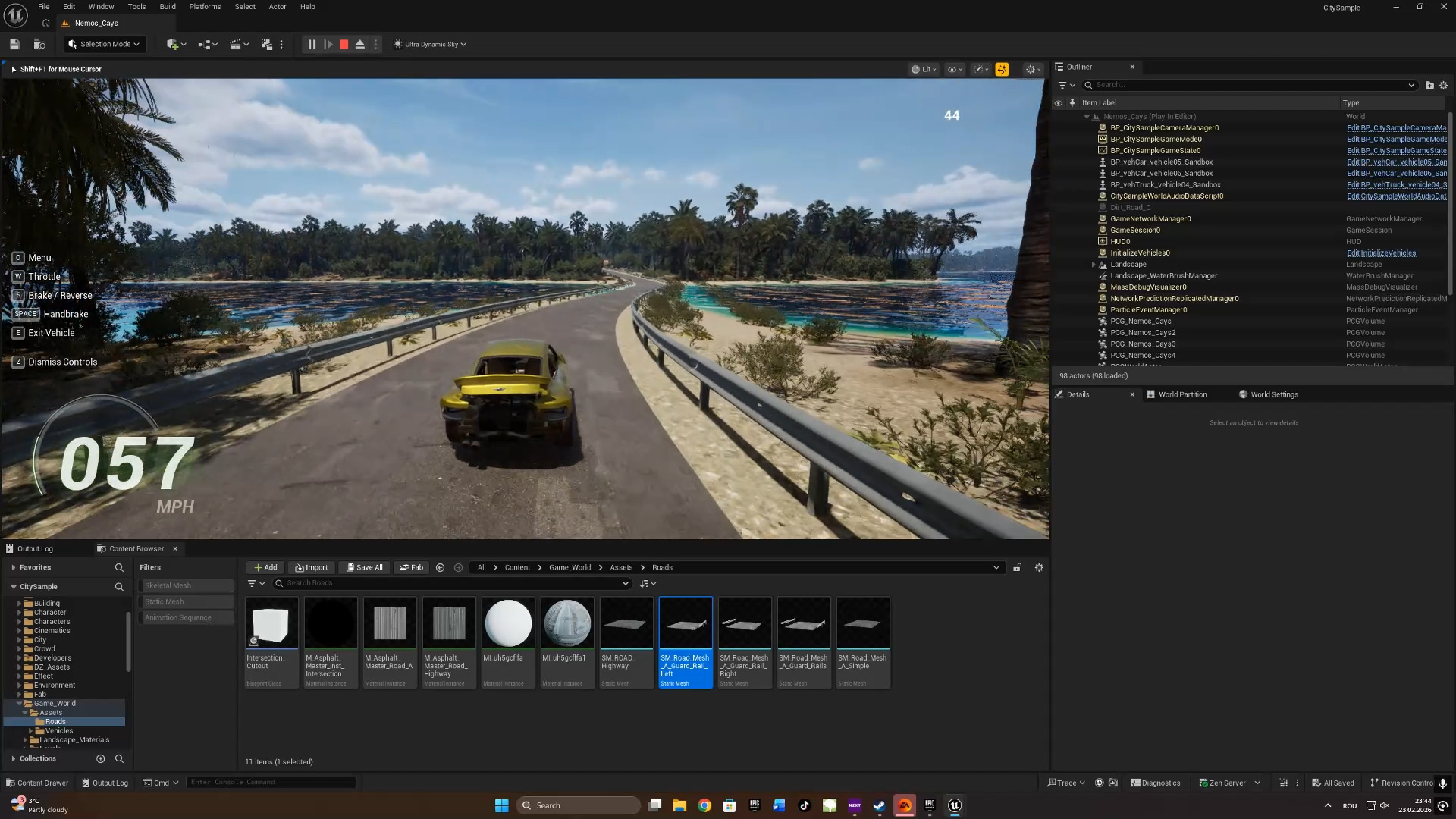The height and width of the screenshot is (819, 1456).
Task: Toggle the Outliner visibility column header
Action: (1059, 103)
